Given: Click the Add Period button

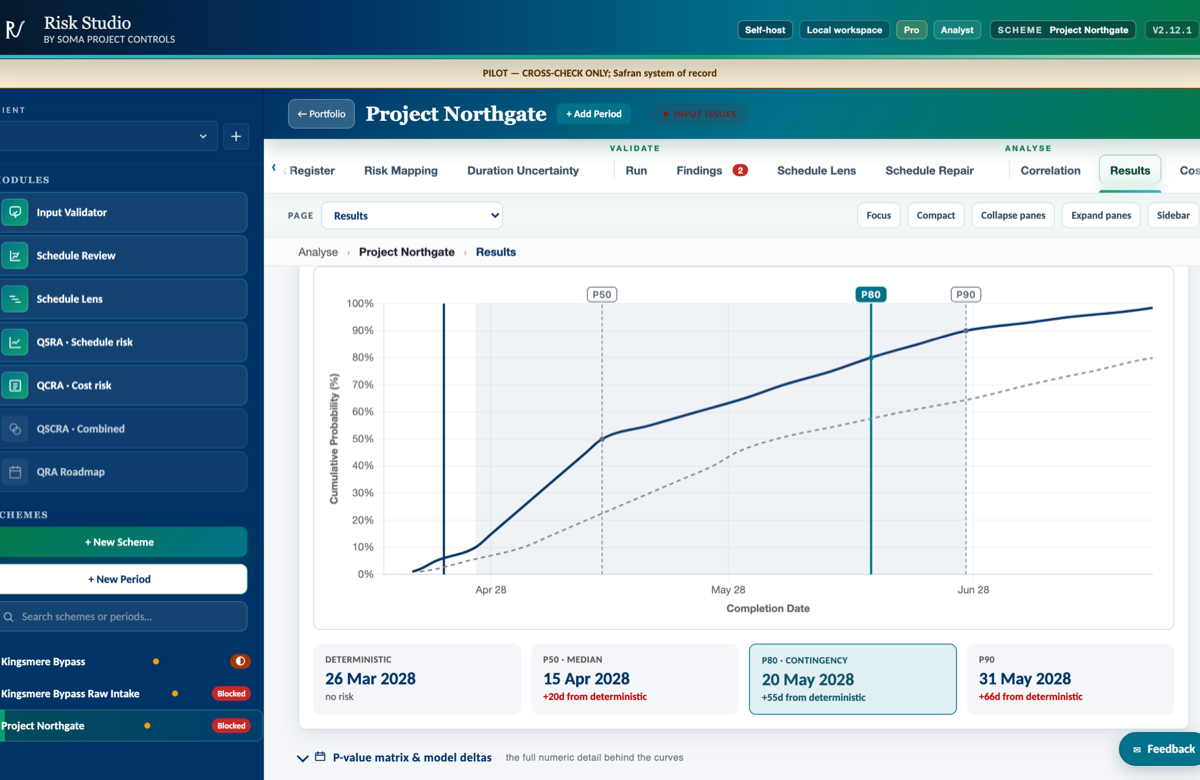Looking at the screenshot, I should (594, 114).
